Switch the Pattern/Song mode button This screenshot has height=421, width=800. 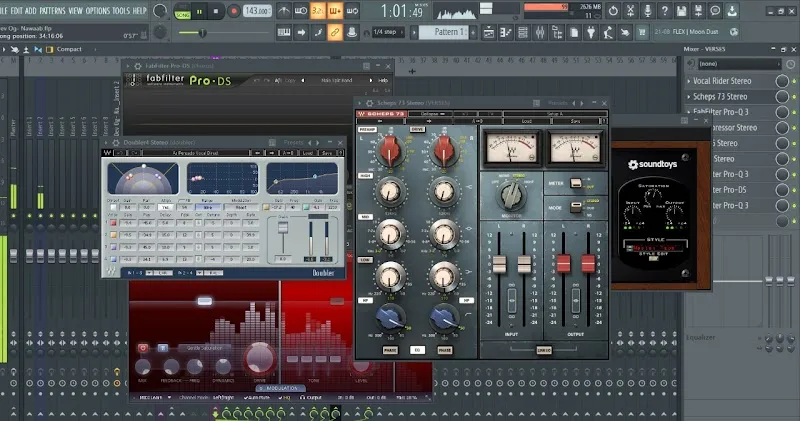(x=182, y=11)
